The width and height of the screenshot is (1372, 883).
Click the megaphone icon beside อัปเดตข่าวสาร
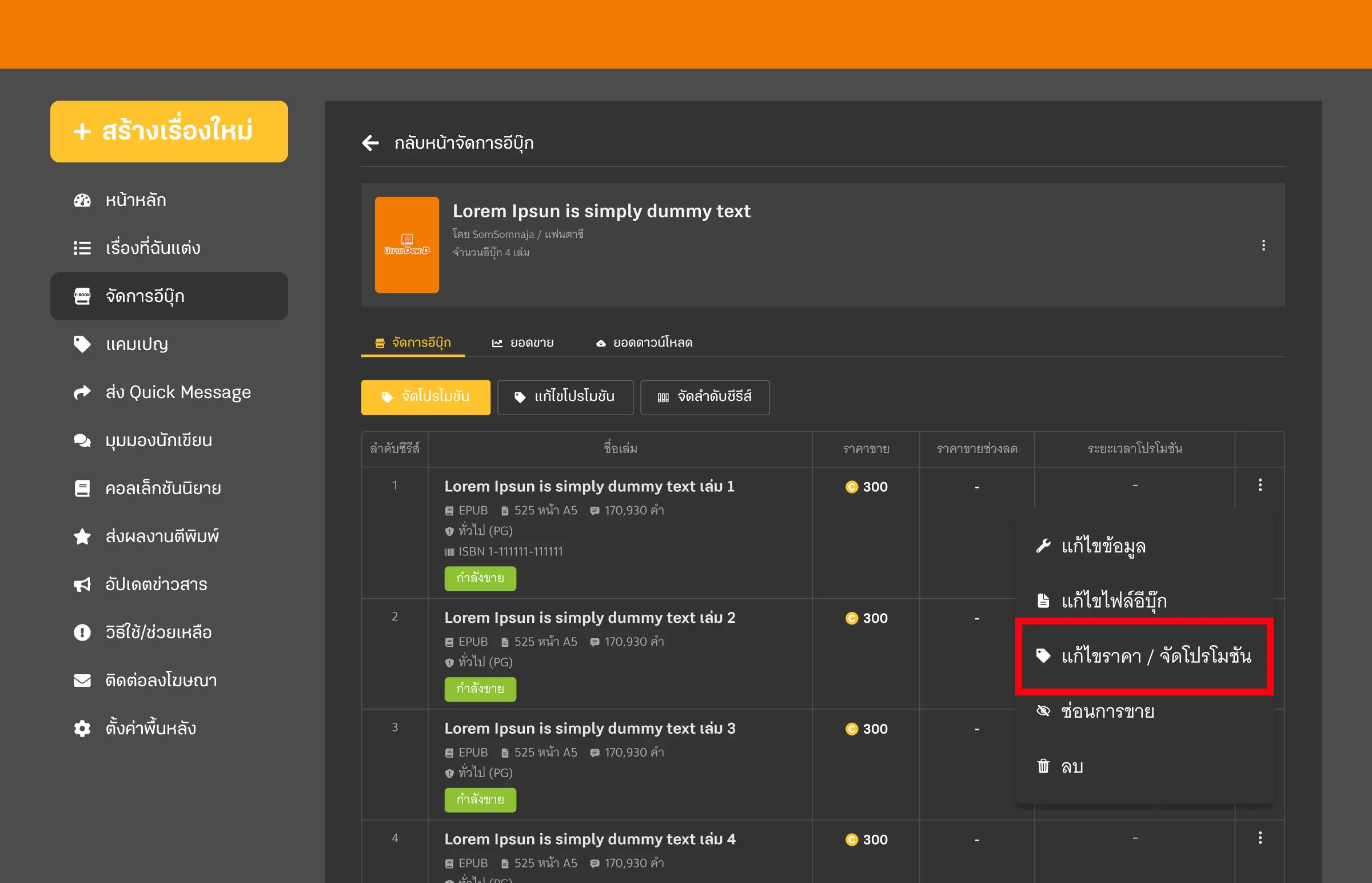click(x=82, y=584)
